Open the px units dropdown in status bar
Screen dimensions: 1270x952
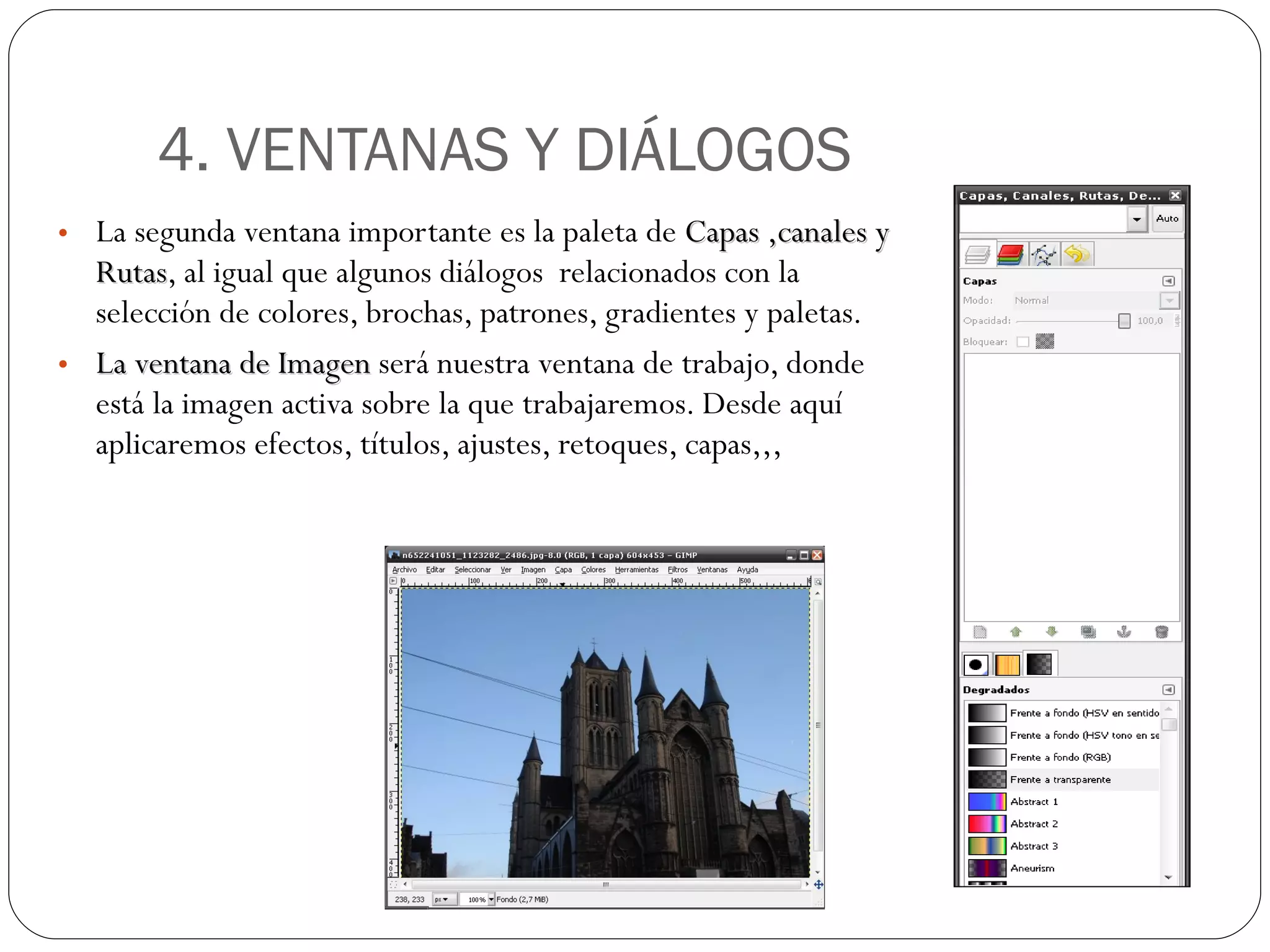point(444,899)
